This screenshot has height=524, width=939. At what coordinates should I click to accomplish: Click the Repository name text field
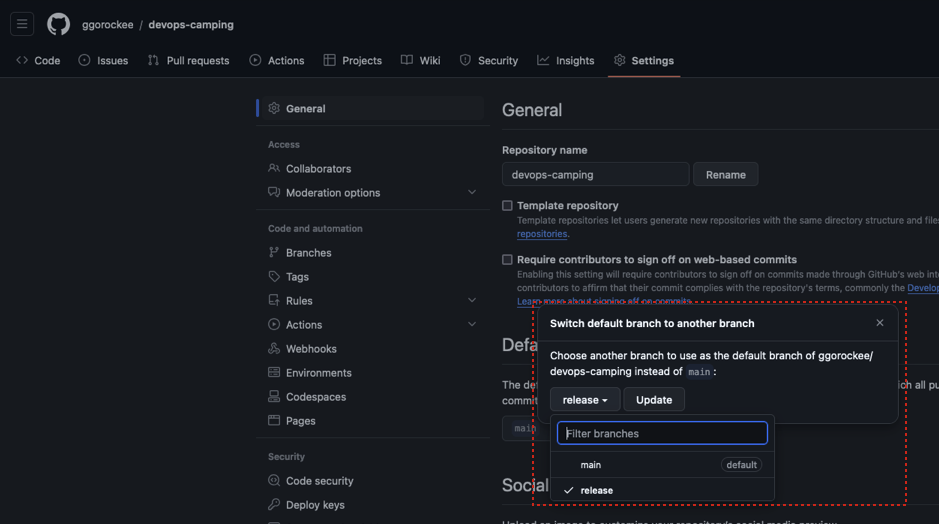pyautogui.click(x=596, y=174)
